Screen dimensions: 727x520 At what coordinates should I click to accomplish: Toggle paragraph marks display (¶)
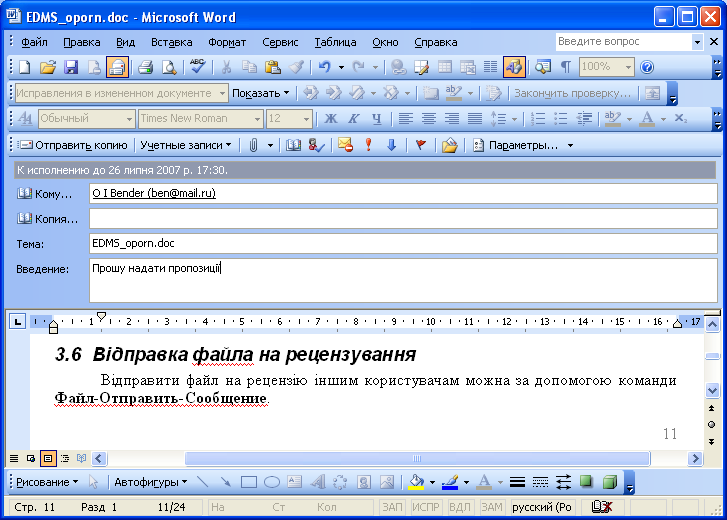pyautogui.click(x=566, y=67)
